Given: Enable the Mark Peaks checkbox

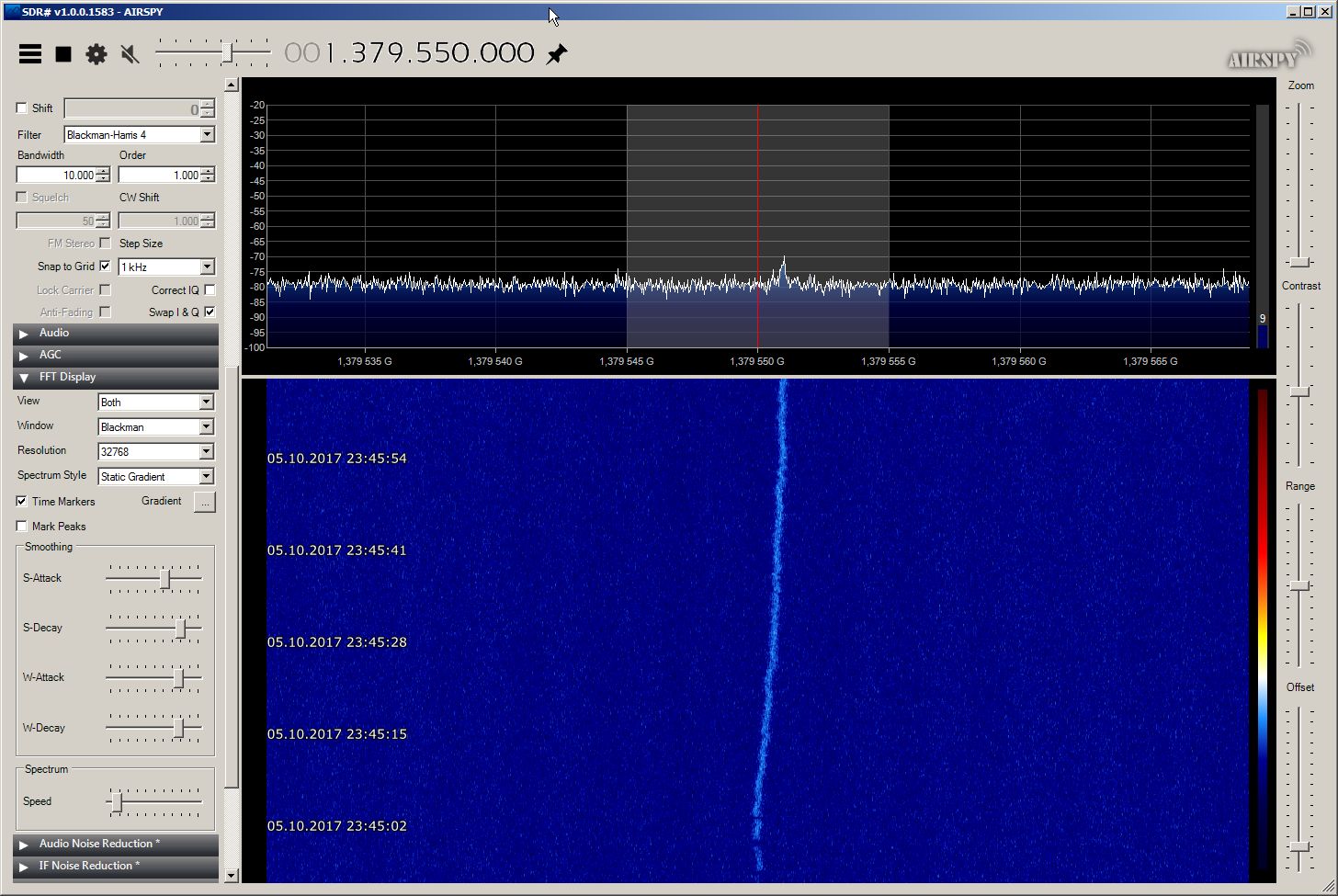Looking at the screenshot, I should (22, 527).
